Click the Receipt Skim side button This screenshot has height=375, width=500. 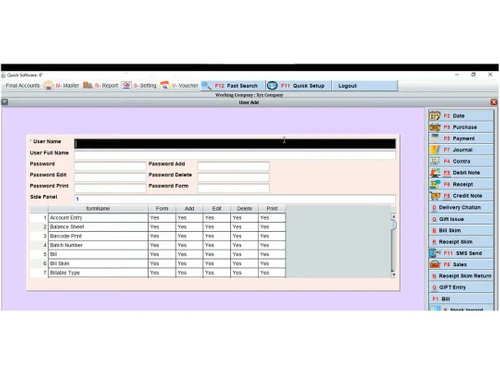pos(461,242)
